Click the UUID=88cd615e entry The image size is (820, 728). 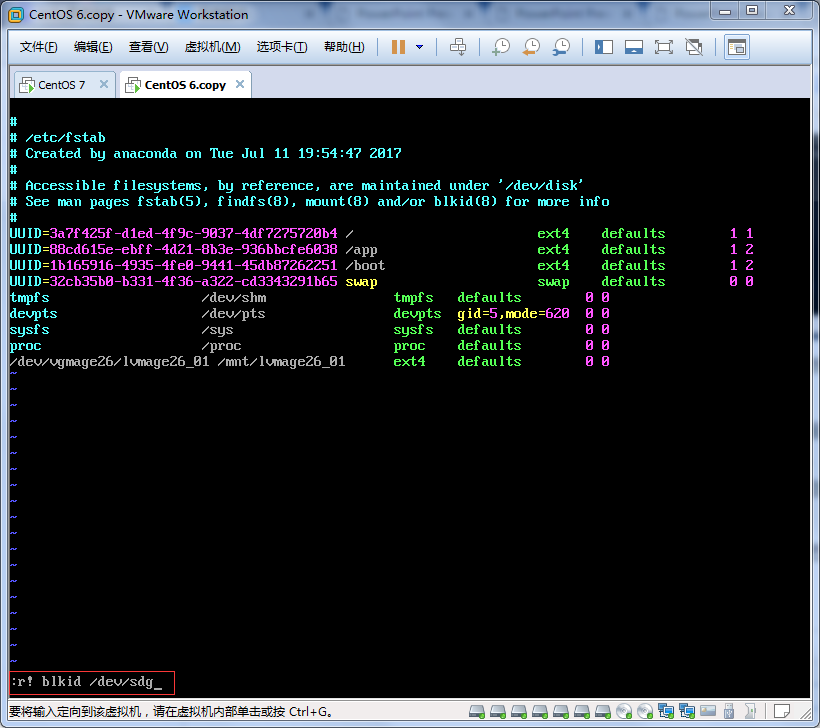click(382, 249)
